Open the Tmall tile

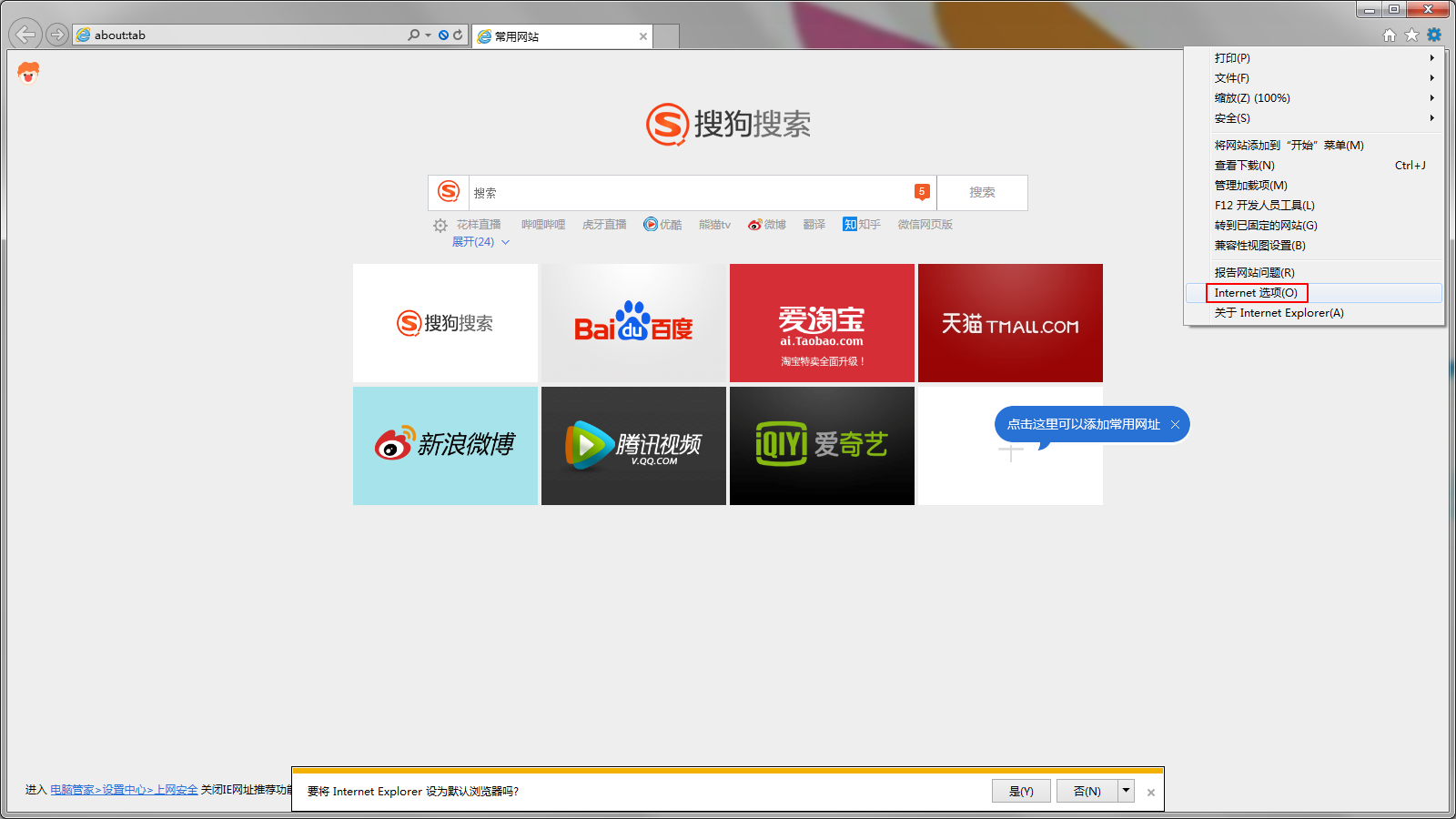[x=1010, y=323]
